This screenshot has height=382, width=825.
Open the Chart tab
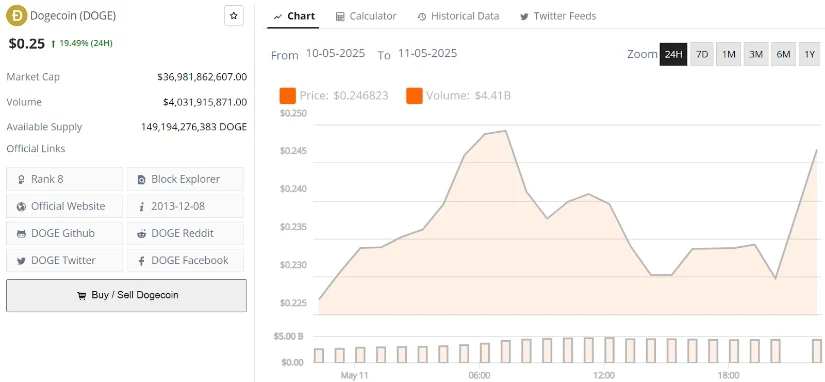coord(294,16)
